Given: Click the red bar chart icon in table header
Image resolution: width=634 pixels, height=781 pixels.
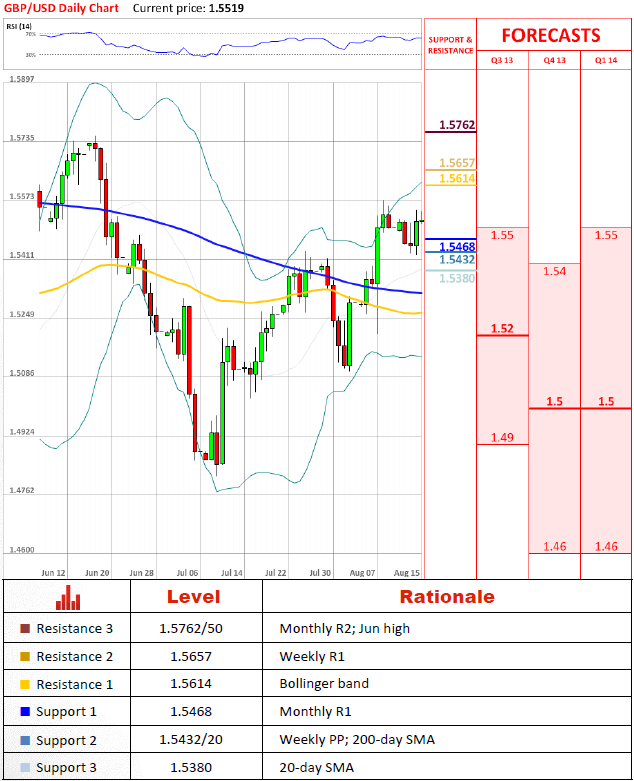Looking at the screenshot, I should point(68,598).
